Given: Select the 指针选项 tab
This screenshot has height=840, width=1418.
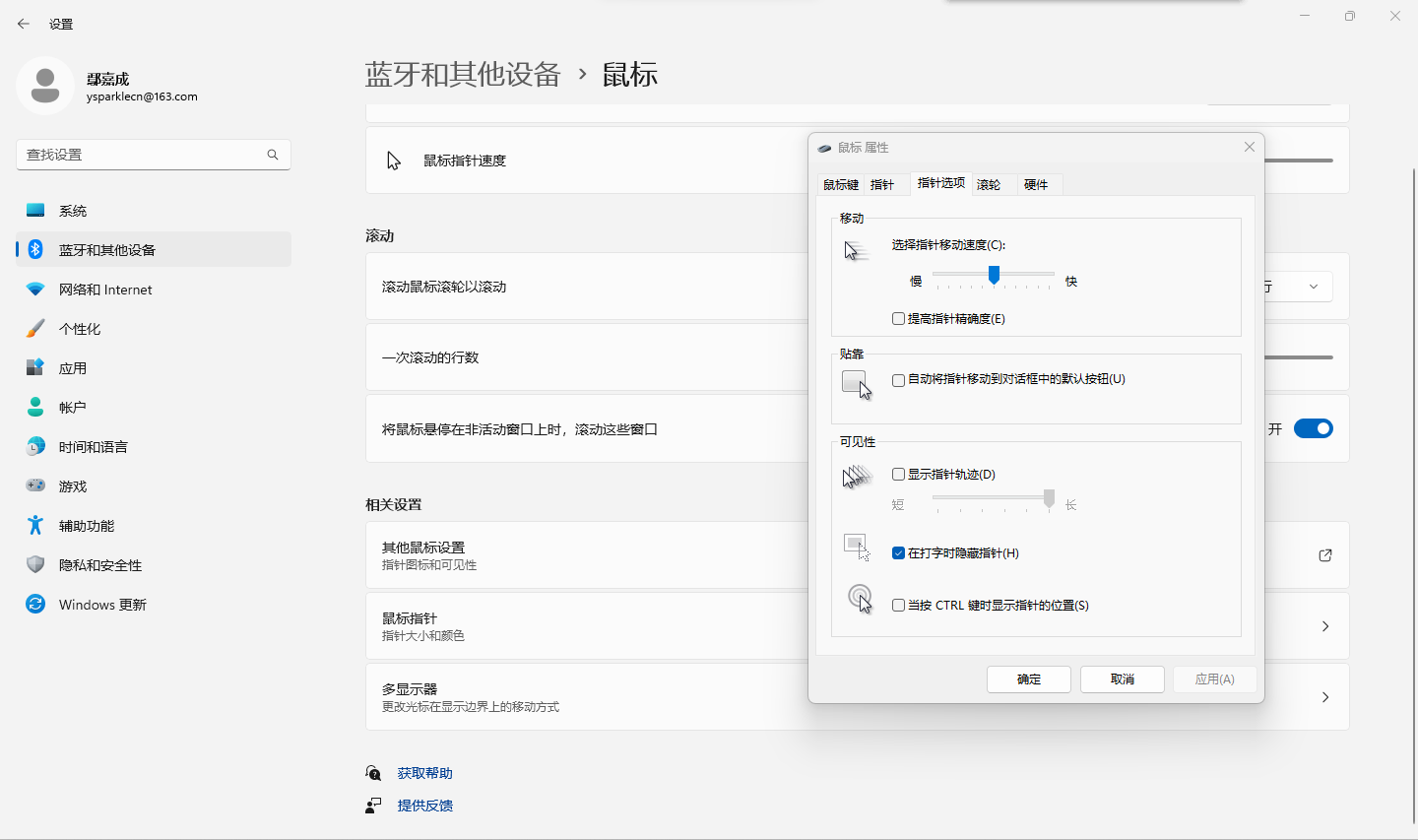Looking at the screenshot, I should point(940,182).
